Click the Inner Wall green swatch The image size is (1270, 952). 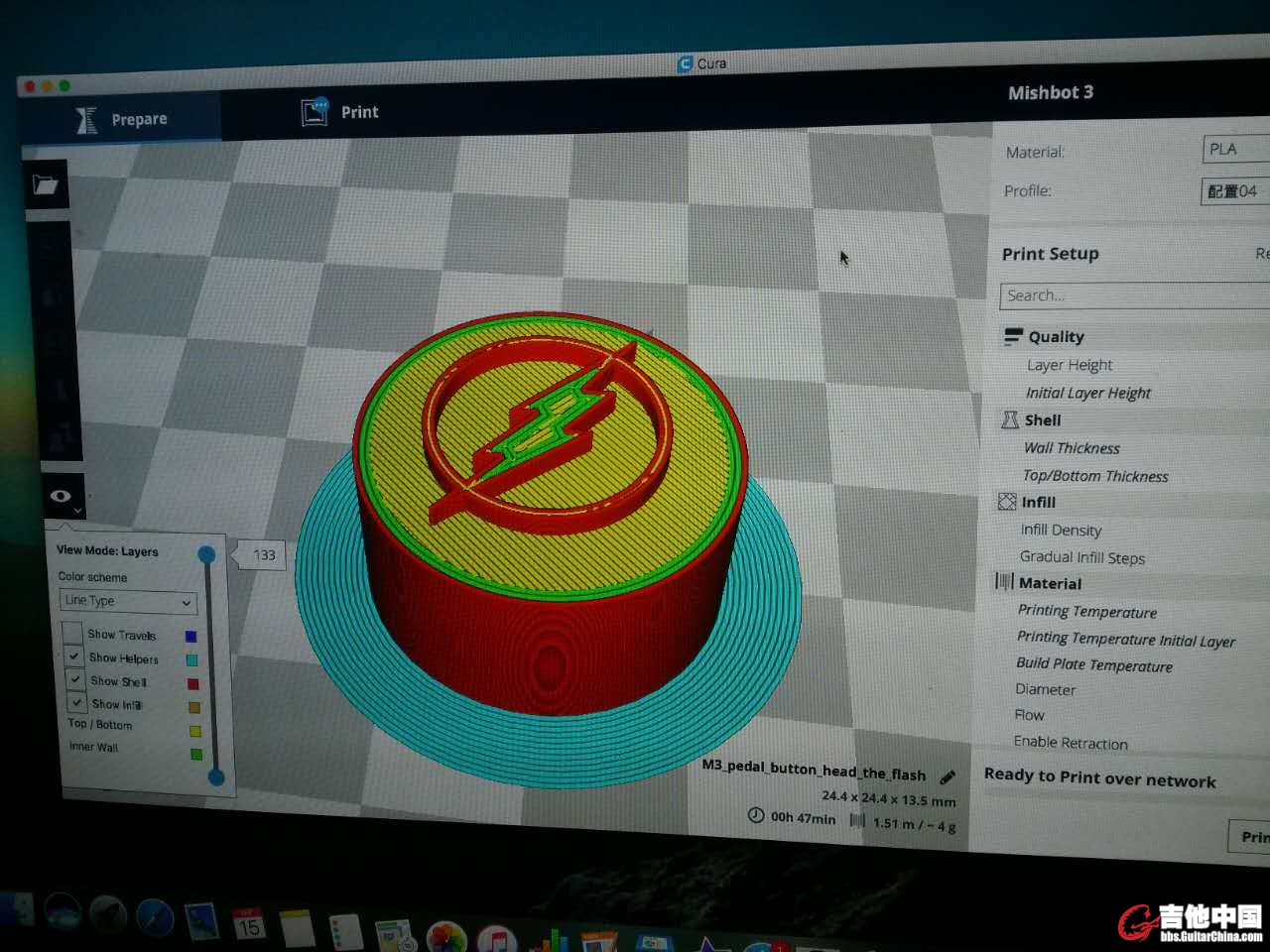pos(195,755)
